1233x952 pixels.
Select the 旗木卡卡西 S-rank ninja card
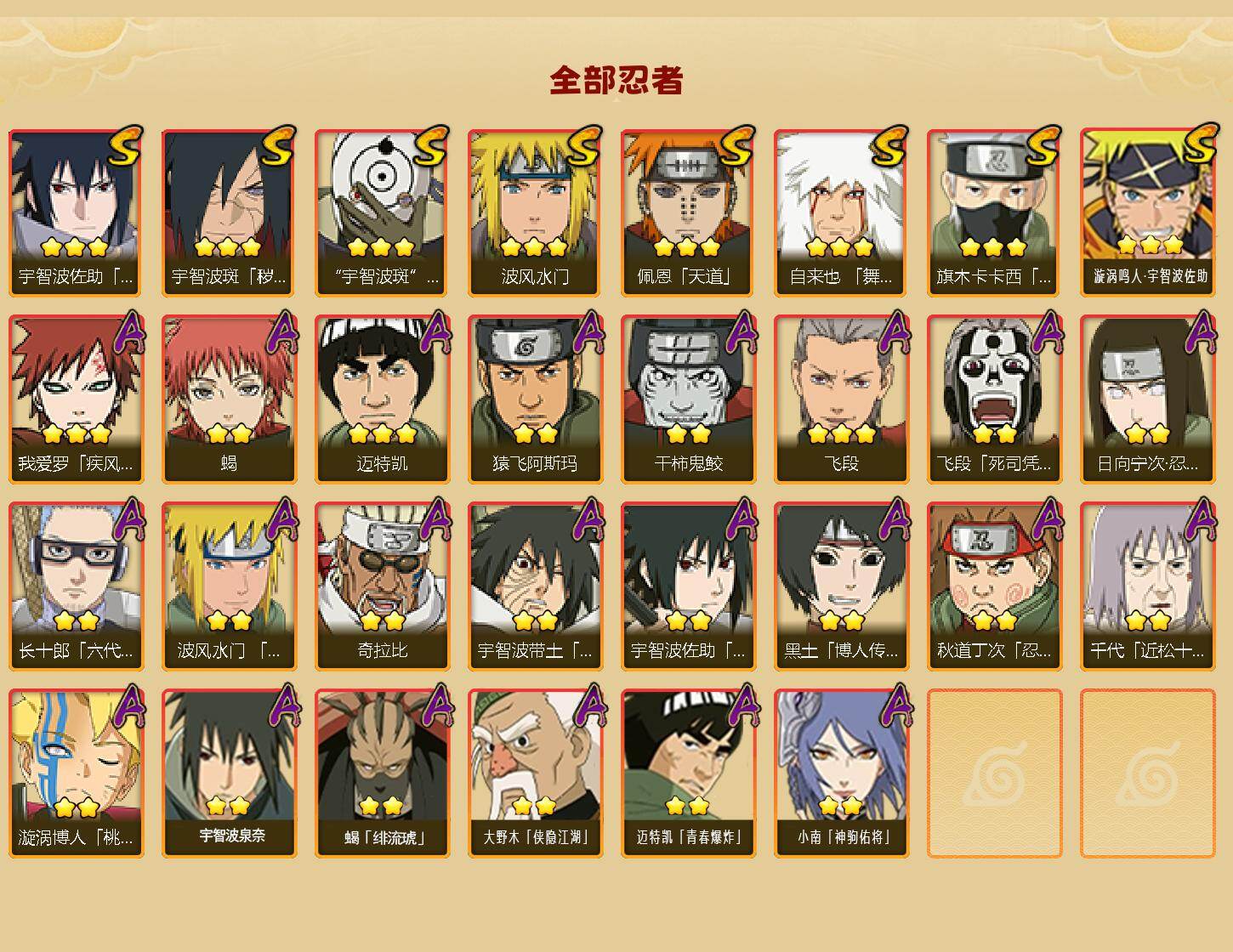[x=994, y=212]
